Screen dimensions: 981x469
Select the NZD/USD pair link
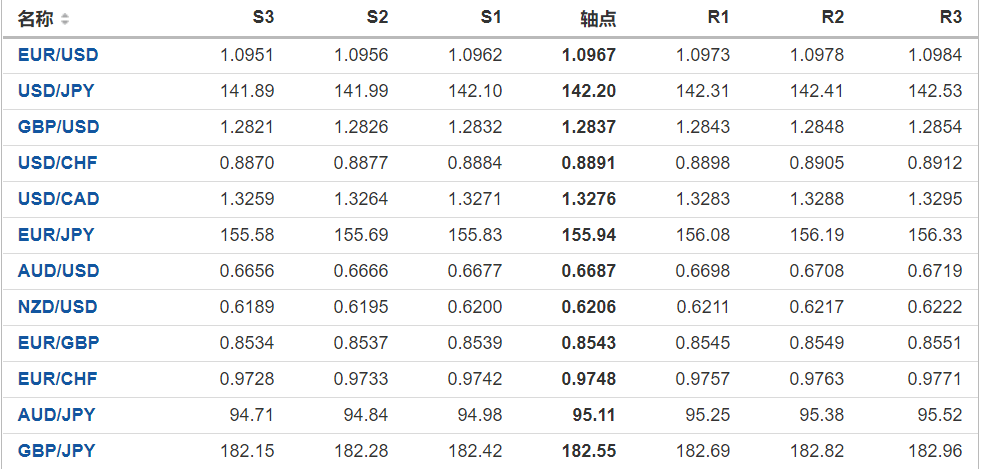pos(58,307)
